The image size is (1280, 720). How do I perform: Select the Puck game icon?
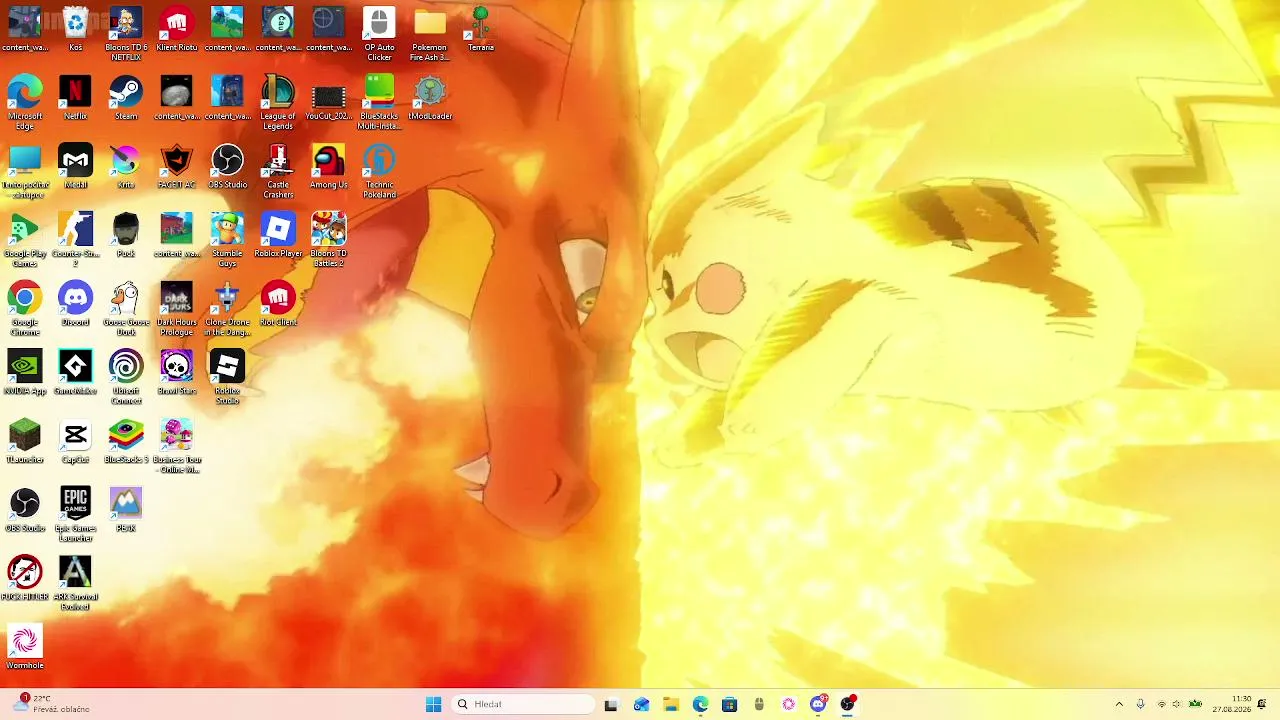126,236
